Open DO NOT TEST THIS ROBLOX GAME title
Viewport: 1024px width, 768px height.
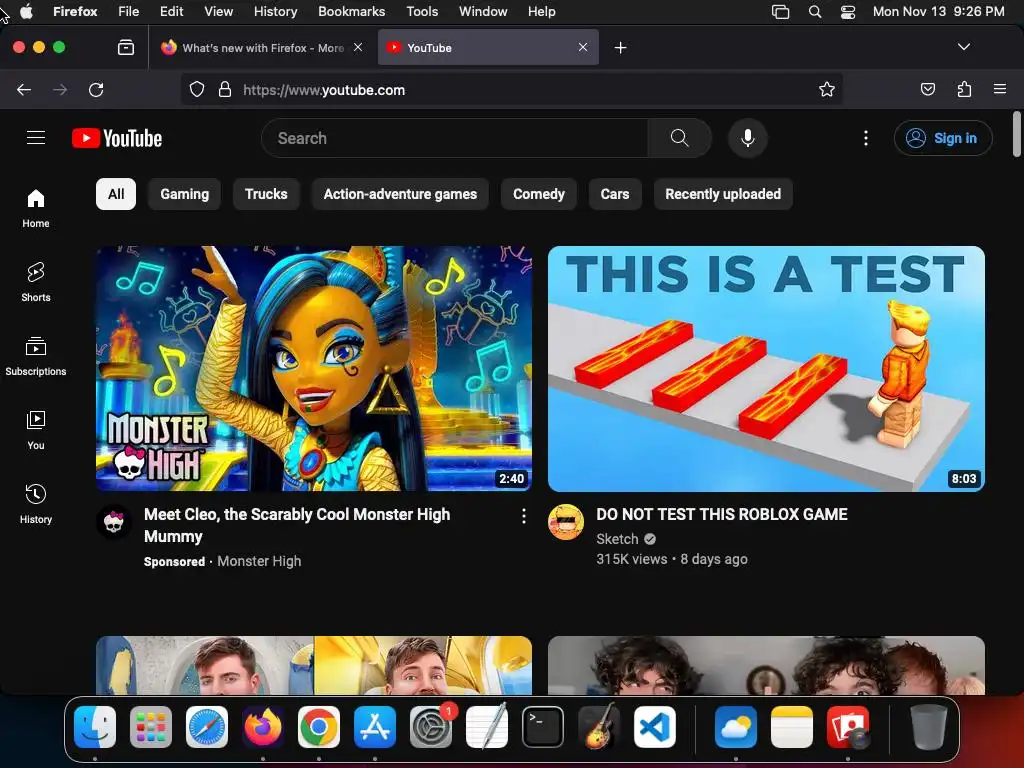click(x=722, y=515)
